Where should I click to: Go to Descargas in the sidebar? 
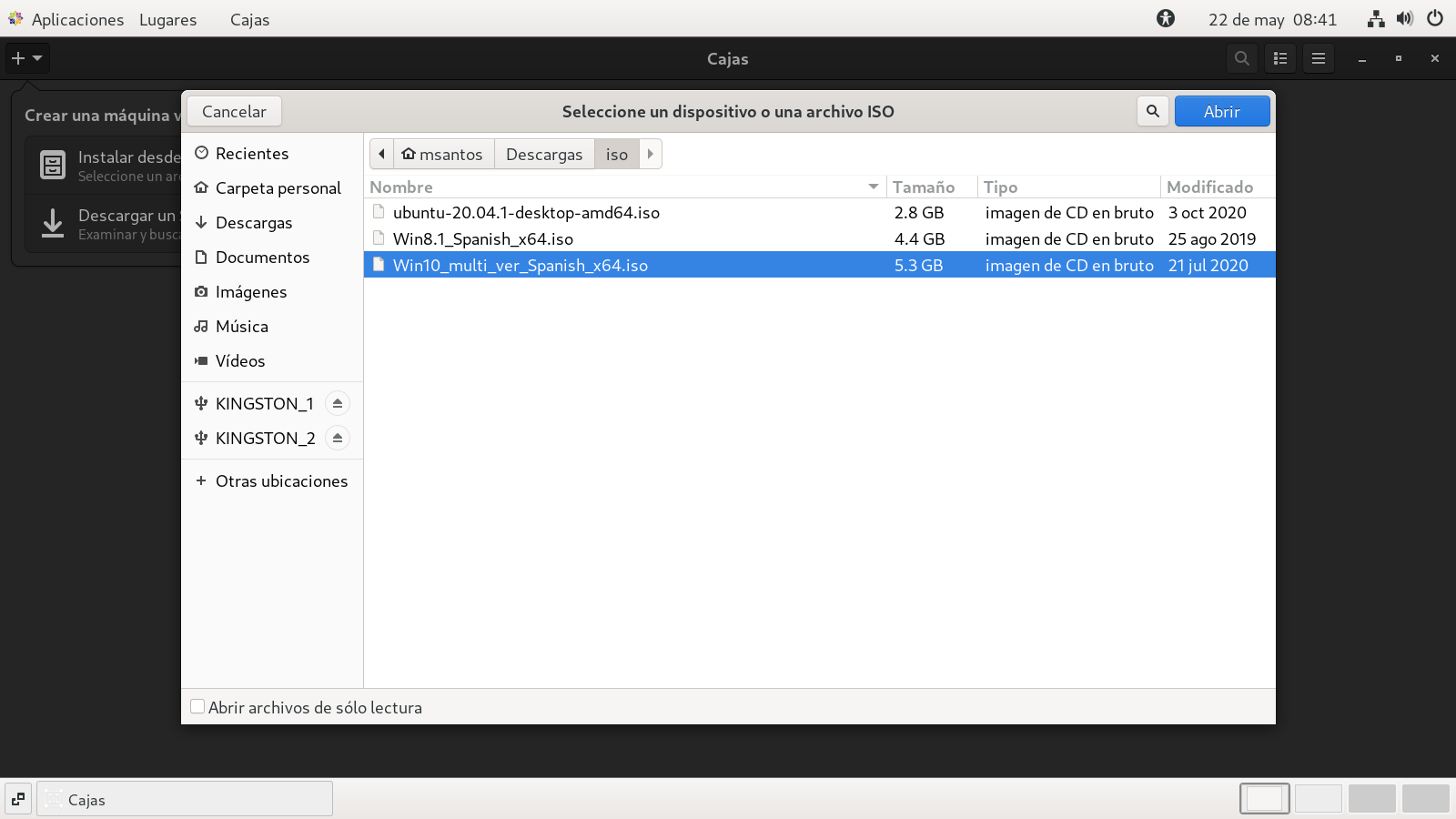[254, 223]
